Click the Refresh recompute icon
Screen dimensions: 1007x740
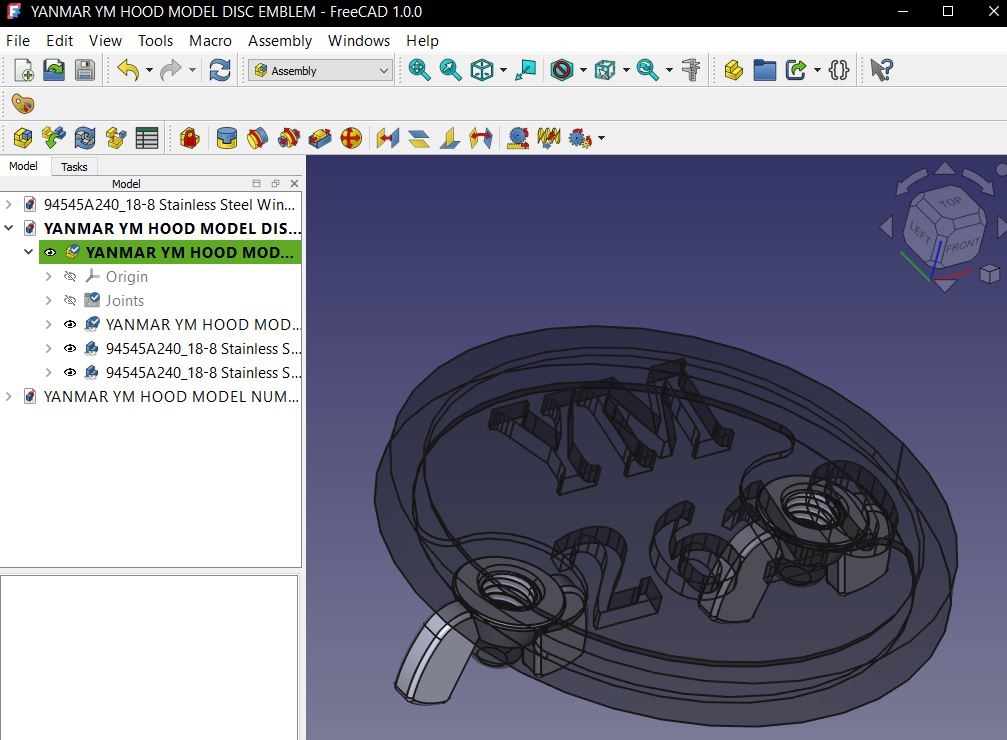[x=220, y=70]
